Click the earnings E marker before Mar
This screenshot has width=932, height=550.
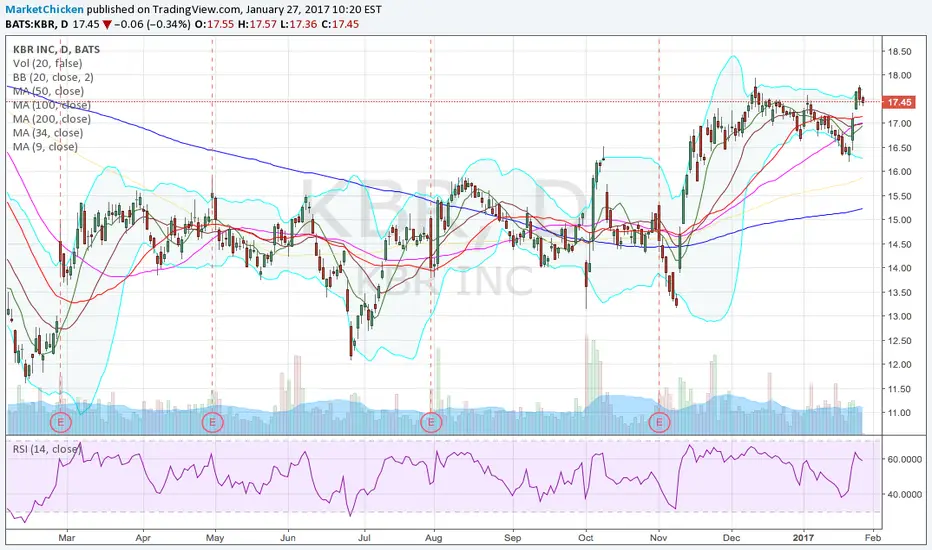(x=61, y=423)
